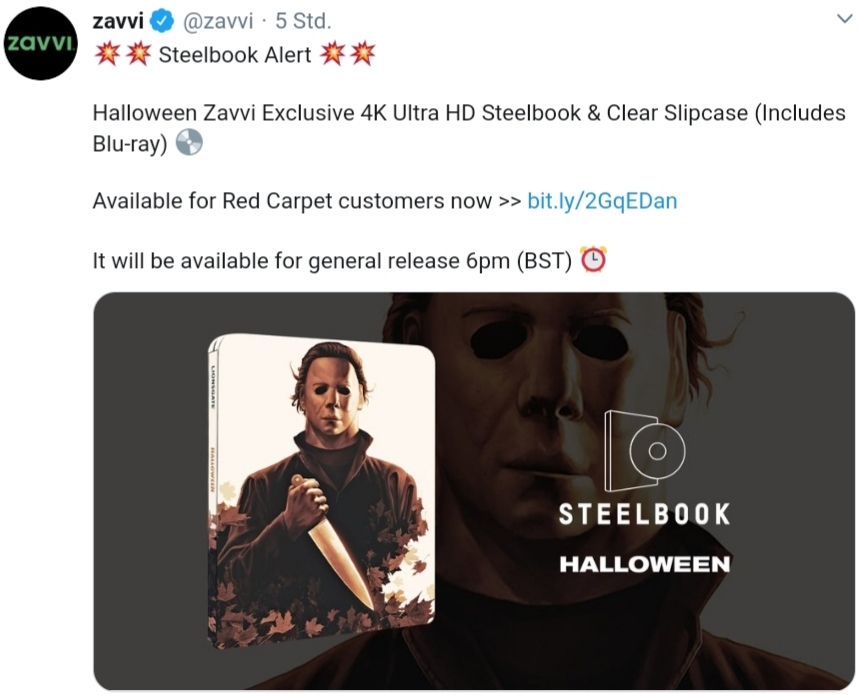Click the Steelbook Alert headline text
Viewport: 860px width, 695px height.
[x=235, y=55]
